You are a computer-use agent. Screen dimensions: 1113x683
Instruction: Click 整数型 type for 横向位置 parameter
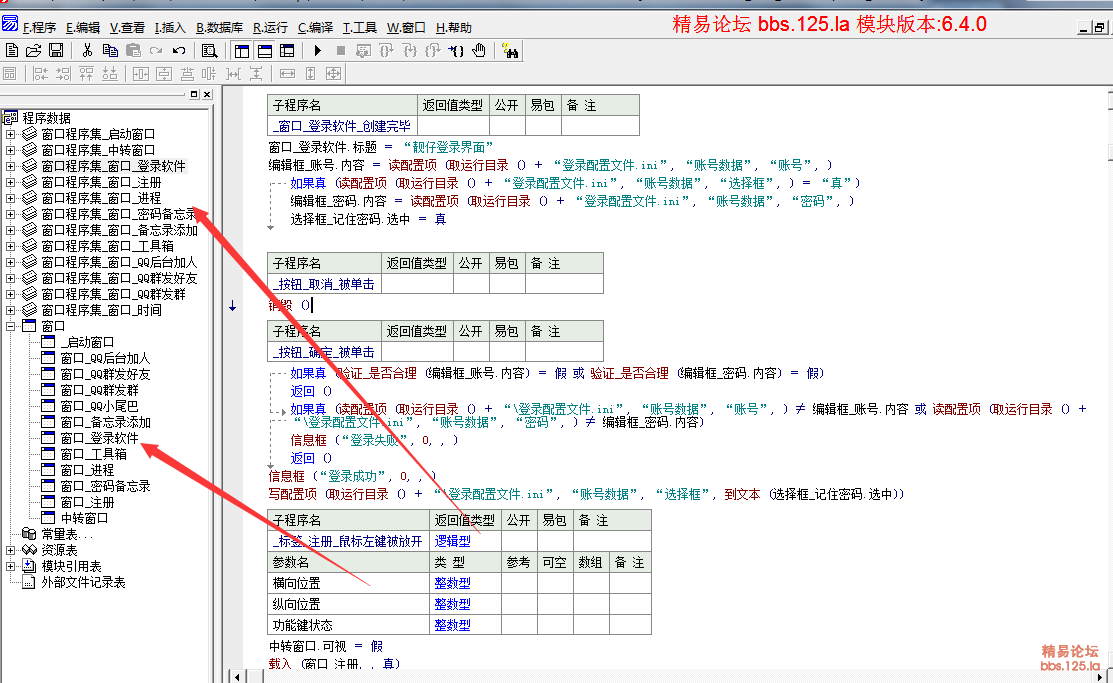[452, 583]
